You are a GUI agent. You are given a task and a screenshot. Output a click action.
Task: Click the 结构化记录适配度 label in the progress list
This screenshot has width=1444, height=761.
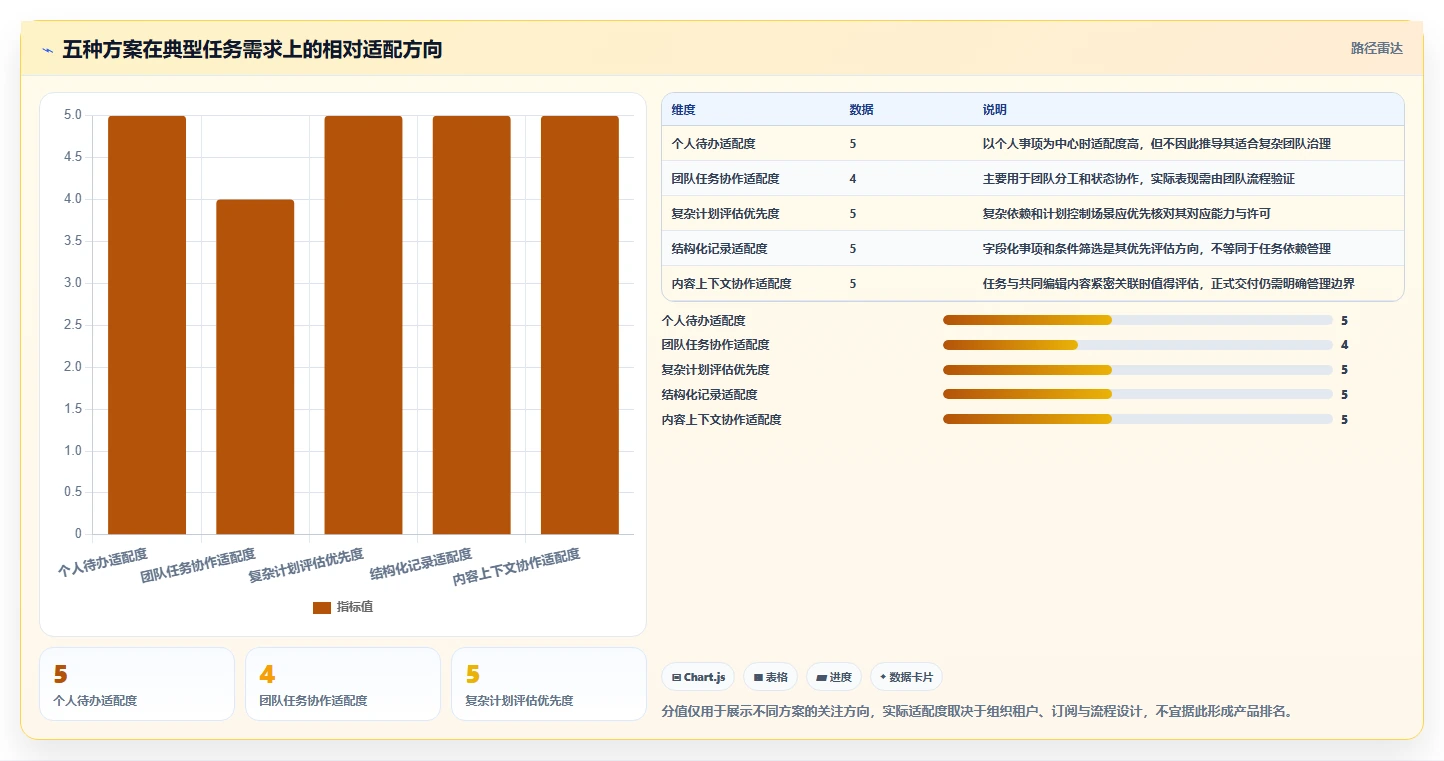pyautogui.click(x=710, y=395)
